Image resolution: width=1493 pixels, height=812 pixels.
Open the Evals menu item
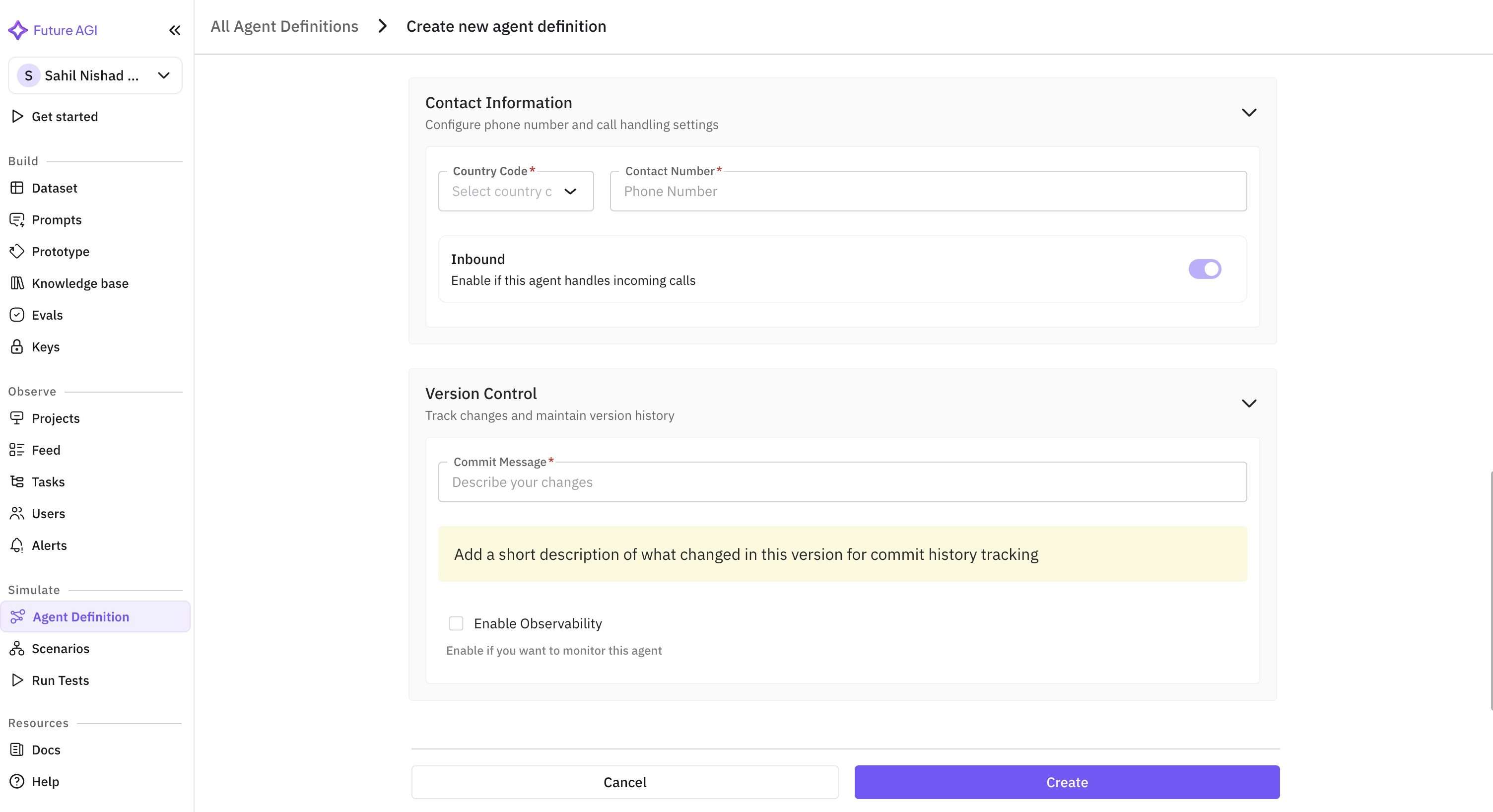(x=47, y=315)
